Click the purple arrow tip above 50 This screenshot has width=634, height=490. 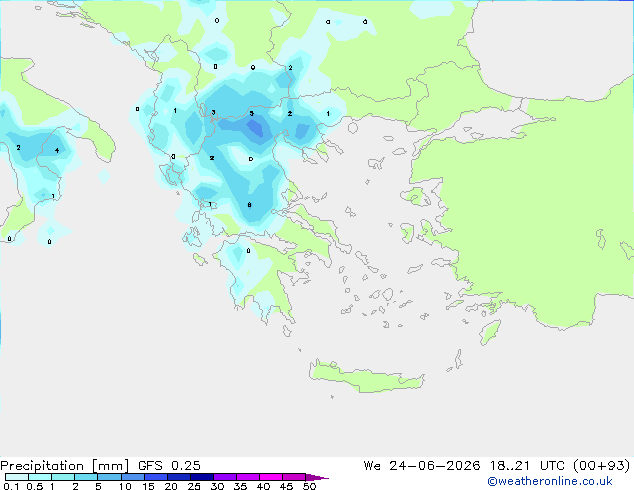click(317, 477)
